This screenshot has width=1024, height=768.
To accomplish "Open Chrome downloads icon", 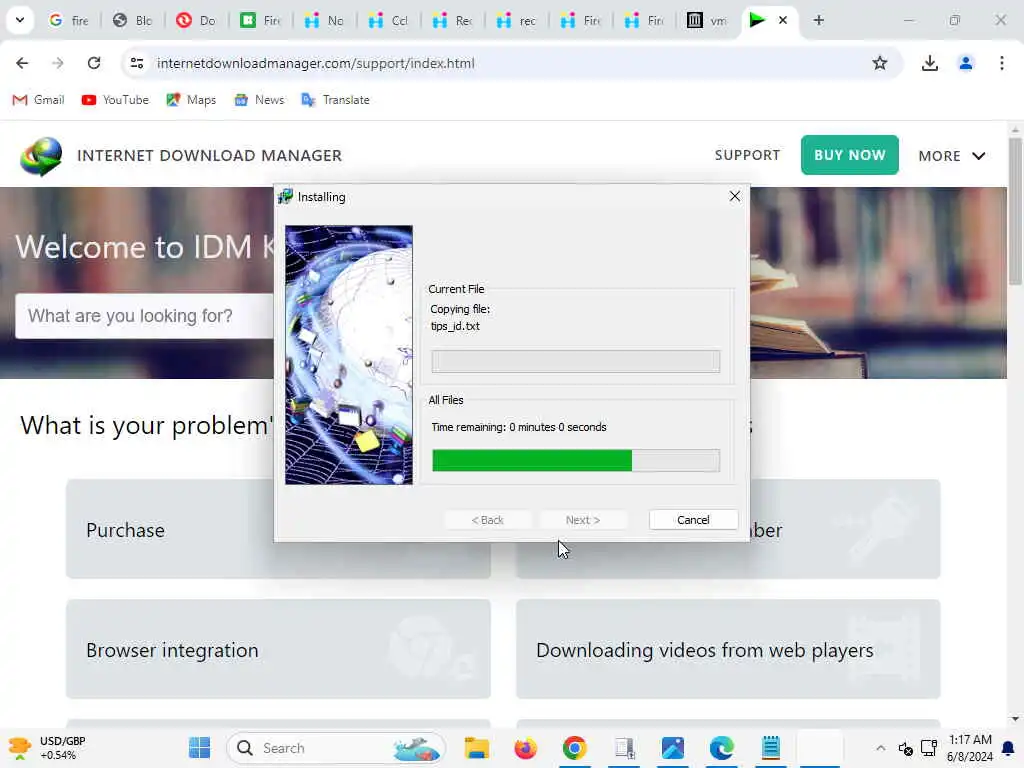I will [x=929, y=63].
